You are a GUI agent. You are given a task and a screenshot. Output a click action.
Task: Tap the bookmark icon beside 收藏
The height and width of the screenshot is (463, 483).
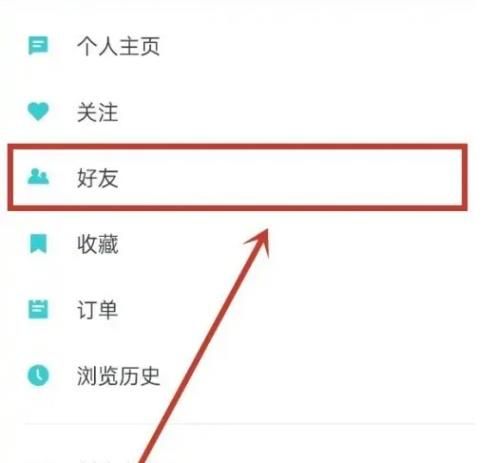click(x=38, y=244)
